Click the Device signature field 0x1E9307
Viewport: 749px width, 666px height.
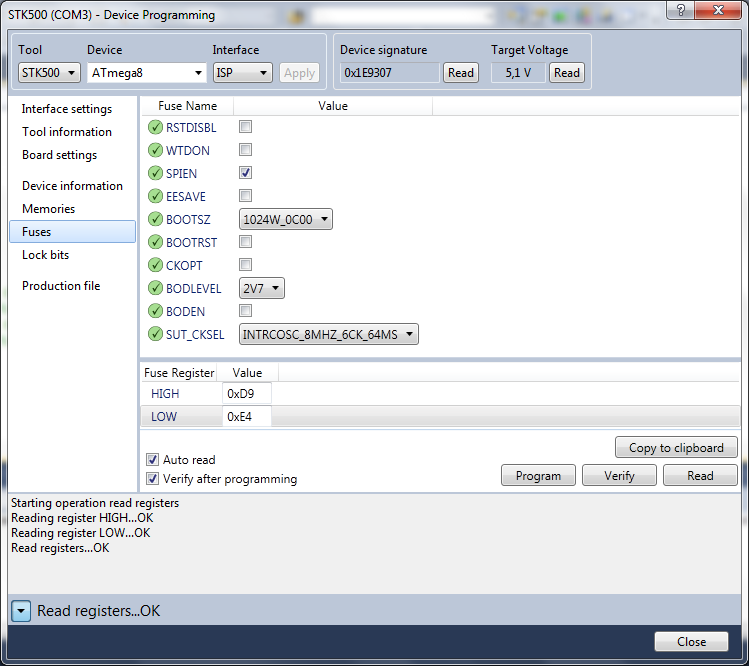pyautogui.click(x=390, y=73)
